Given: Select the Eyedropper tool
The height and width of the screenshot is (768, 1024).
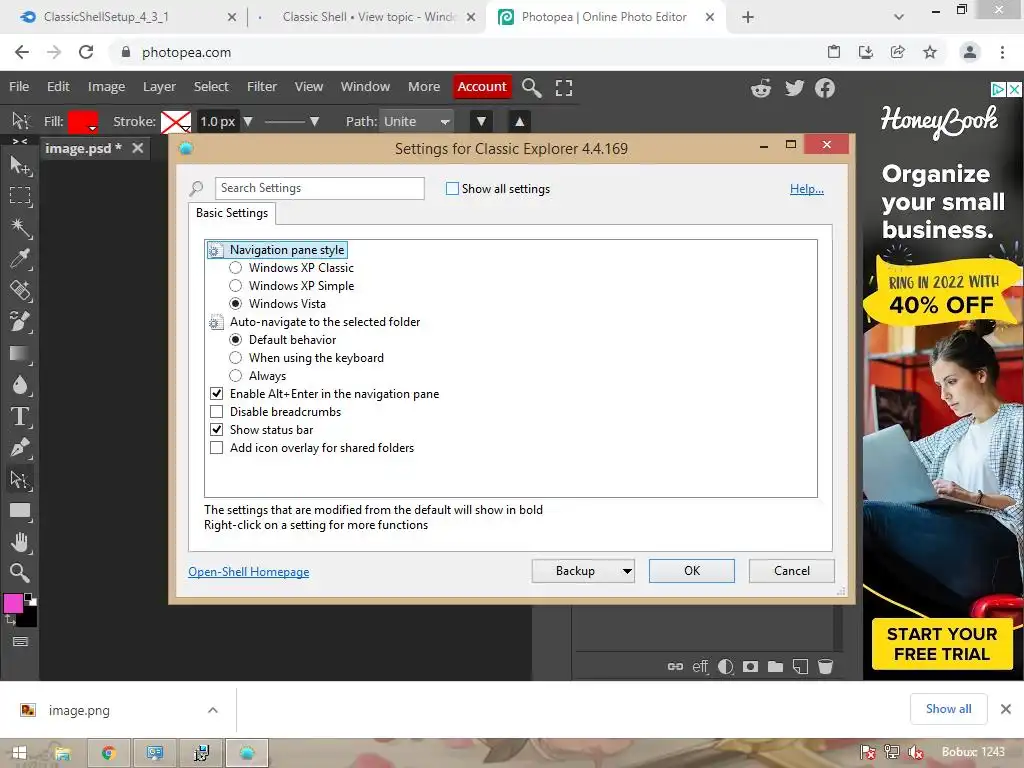Looking at the screenshot, I should click(x=20, y=259).
